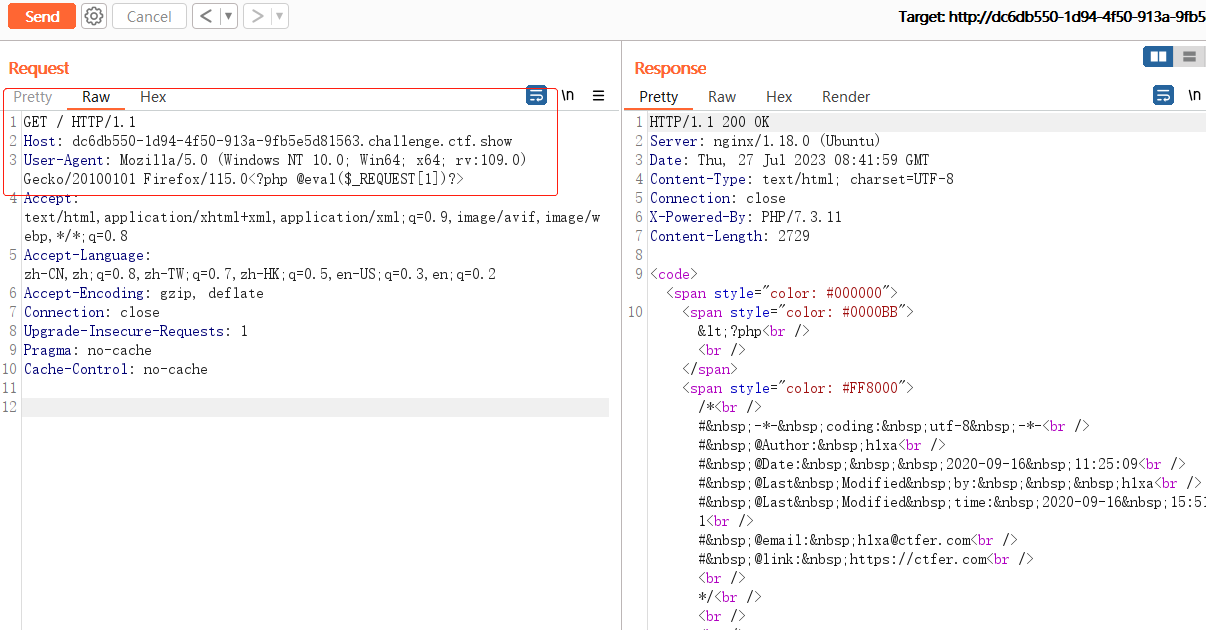
Task: Click the 'Response' panel heading
Action: pyautogui.click(x=670, y=68)
